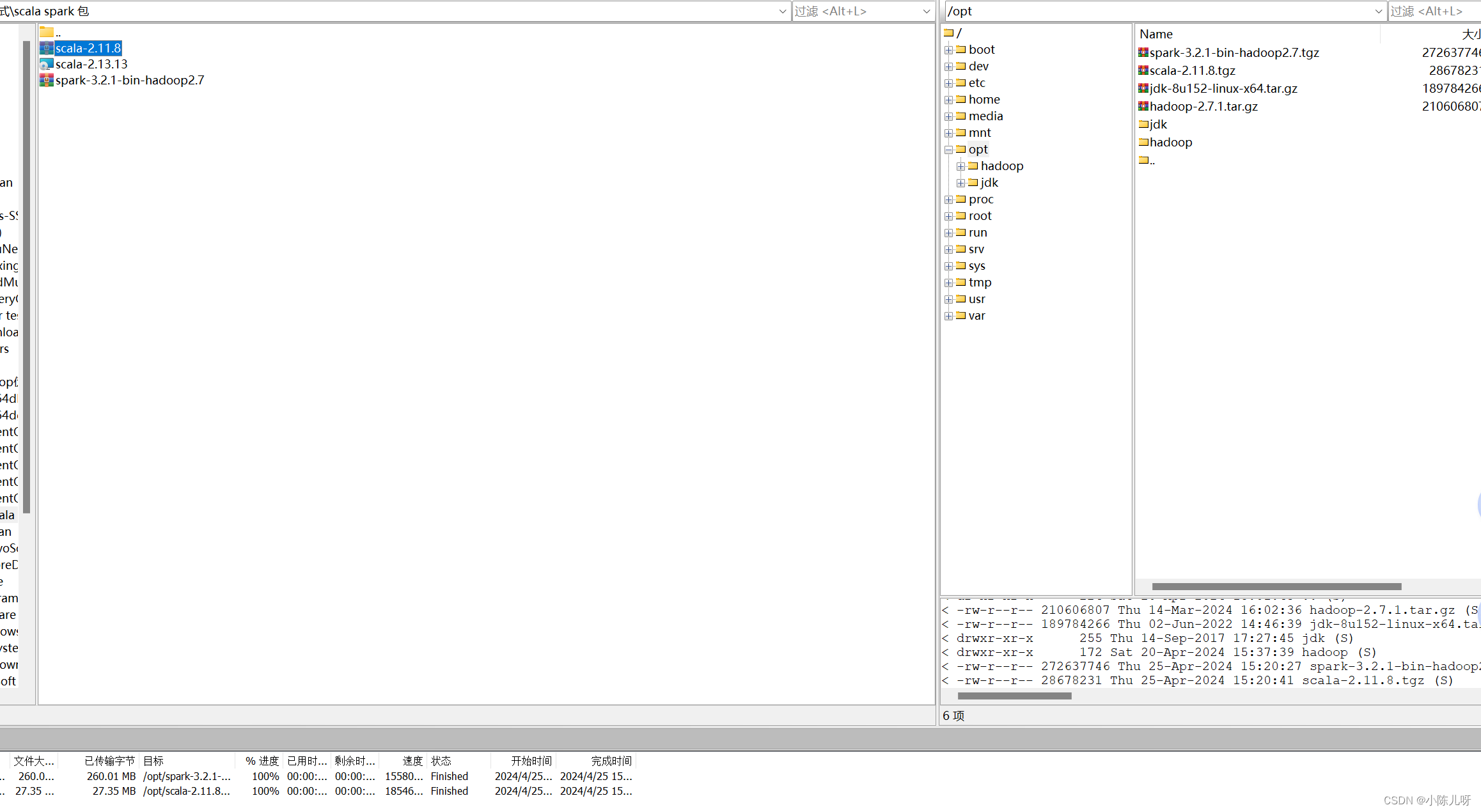Expand the hadoop folder under opt
Image resolution: width=1481 pixels, height=812 pixels.
click(961, 167)
